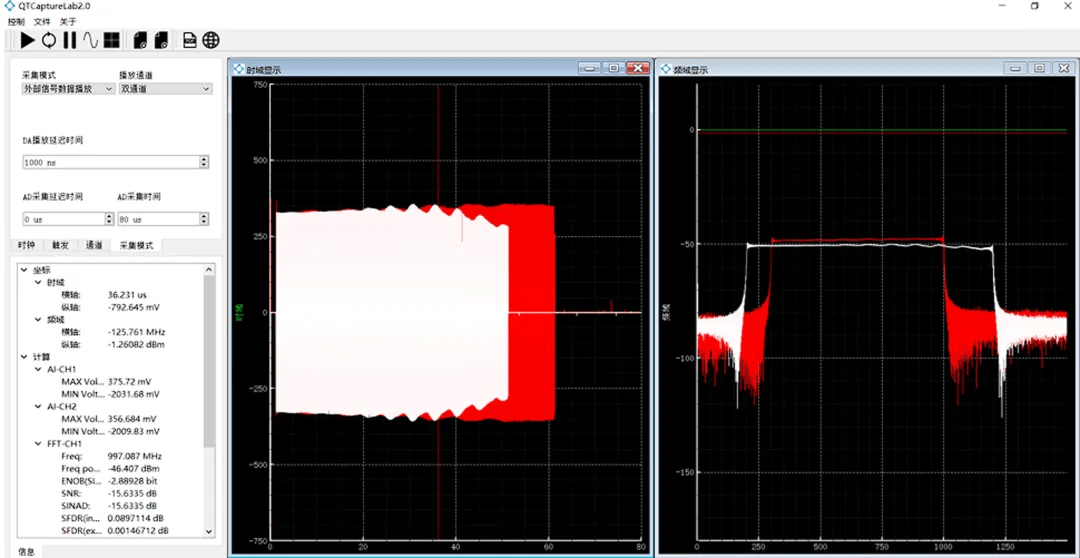This screenshot has width=1080, height=558.
Task: Click the first file settings icon
Action: click(x=140, y=40)
